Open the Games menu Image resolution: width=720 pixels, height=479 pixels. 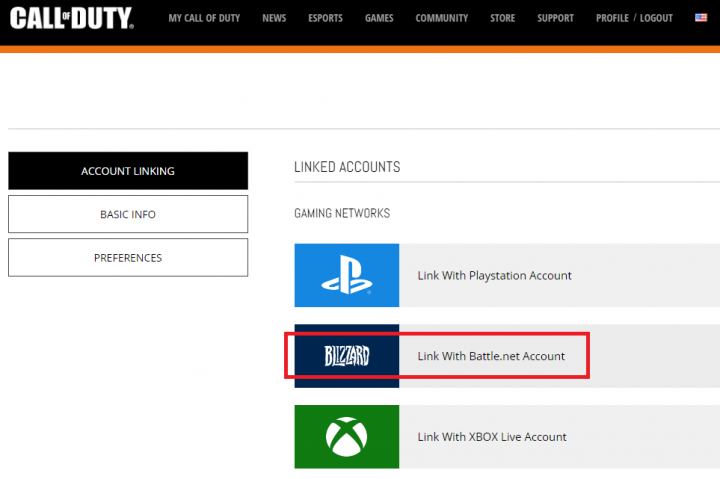pos(379,18)
